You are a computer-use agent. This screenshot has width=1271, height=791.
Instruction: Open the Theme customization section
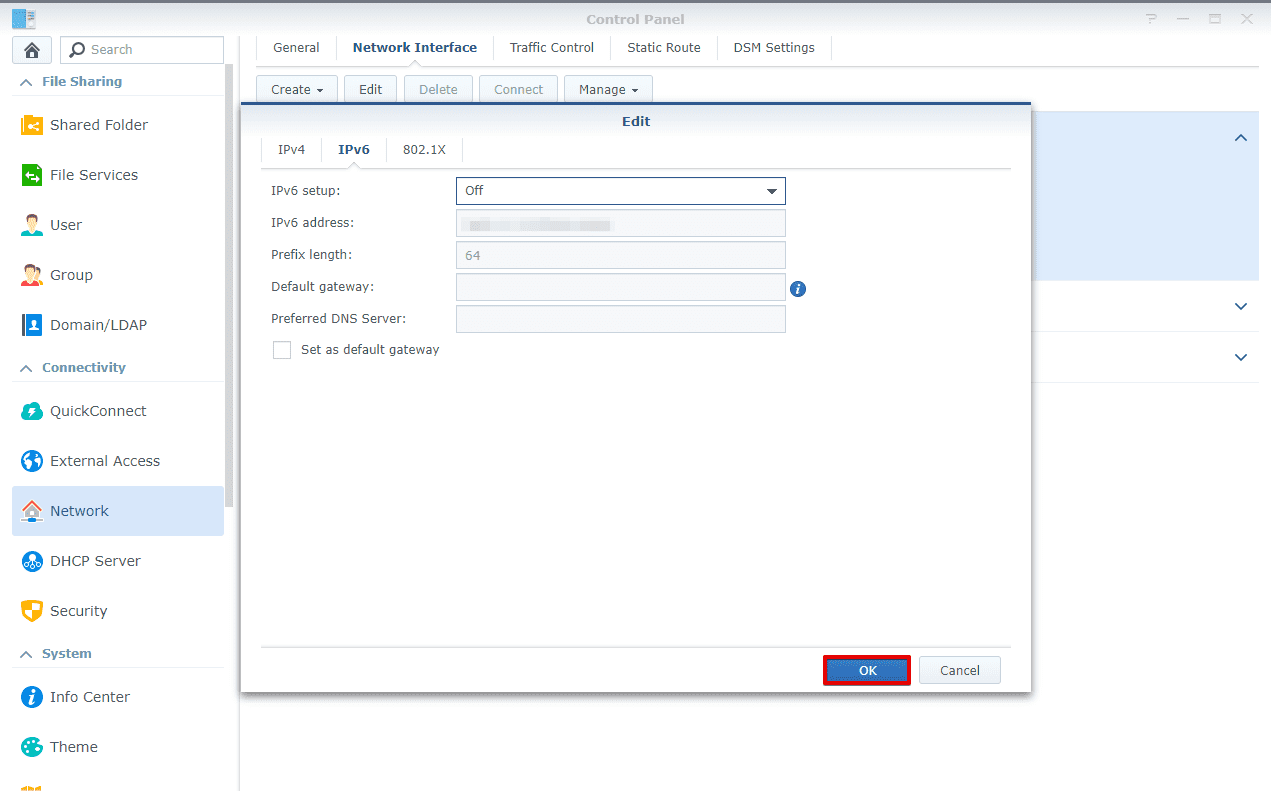coord(74,746)
